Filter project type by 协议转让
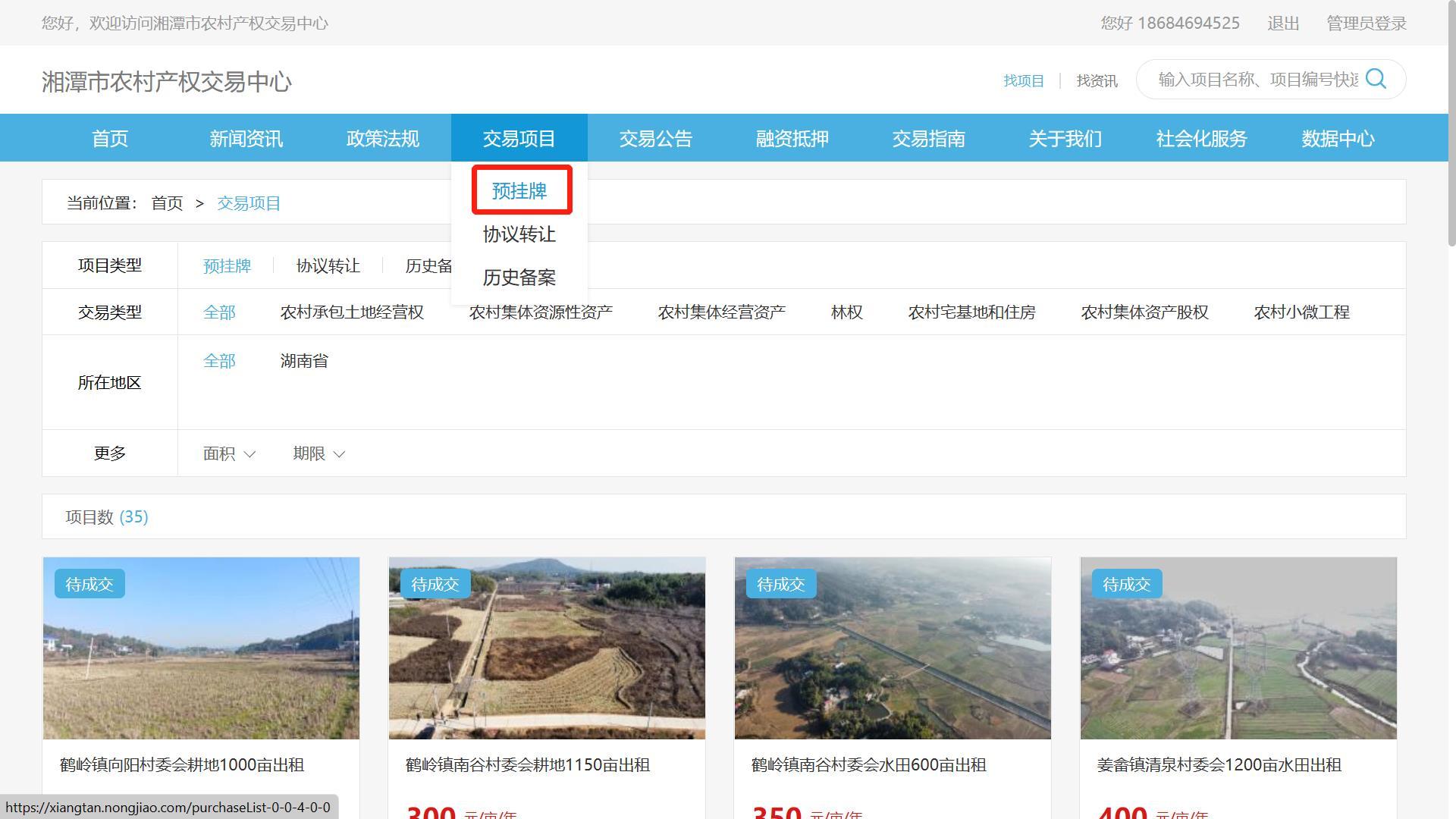This screenshot has width=1456, height=819. (x=328, y=266)
